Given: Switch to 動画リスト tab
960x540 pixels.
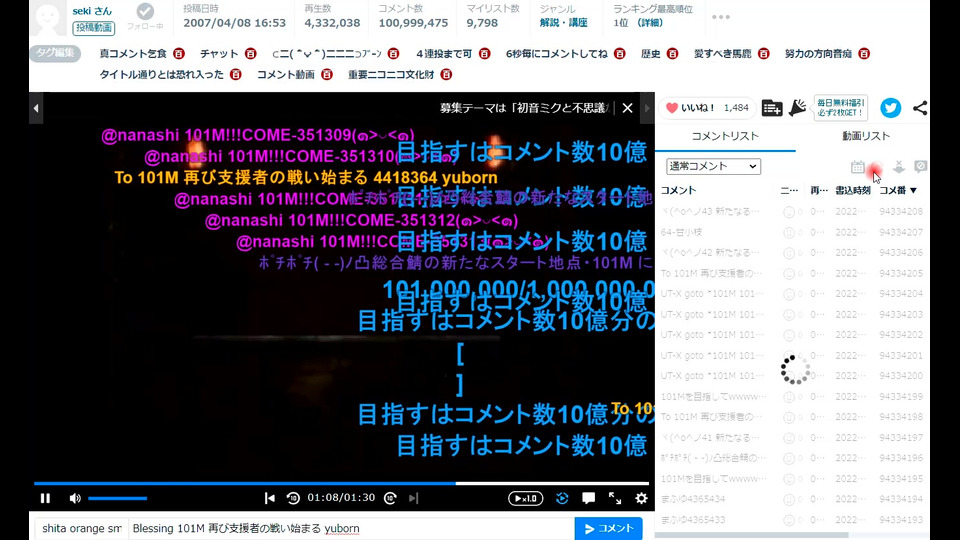Looking at the screenshot, I should pos(866,136).
